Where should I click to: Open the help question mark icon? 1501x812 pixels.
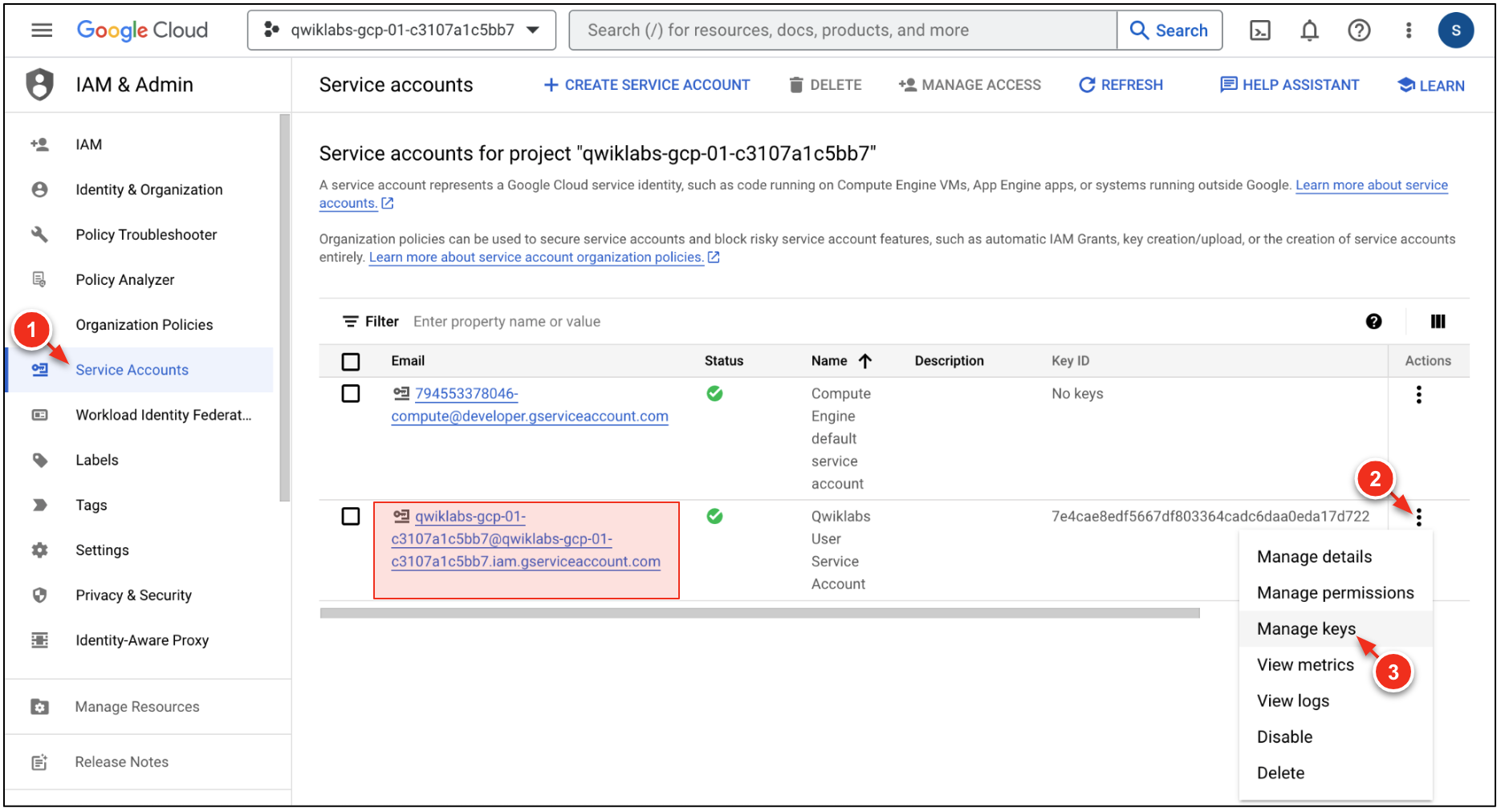(x=1359, y=30)
